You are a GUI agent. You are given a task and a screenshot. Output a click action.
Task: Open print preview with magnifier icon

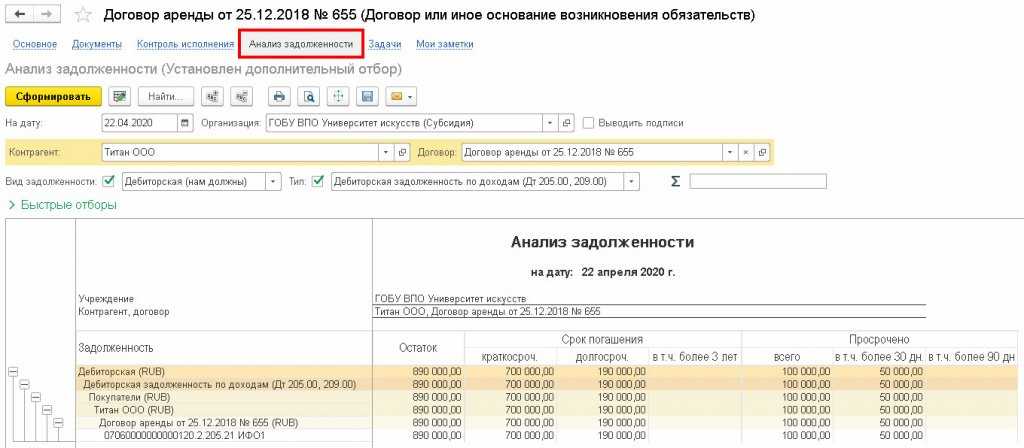point(309,97)
